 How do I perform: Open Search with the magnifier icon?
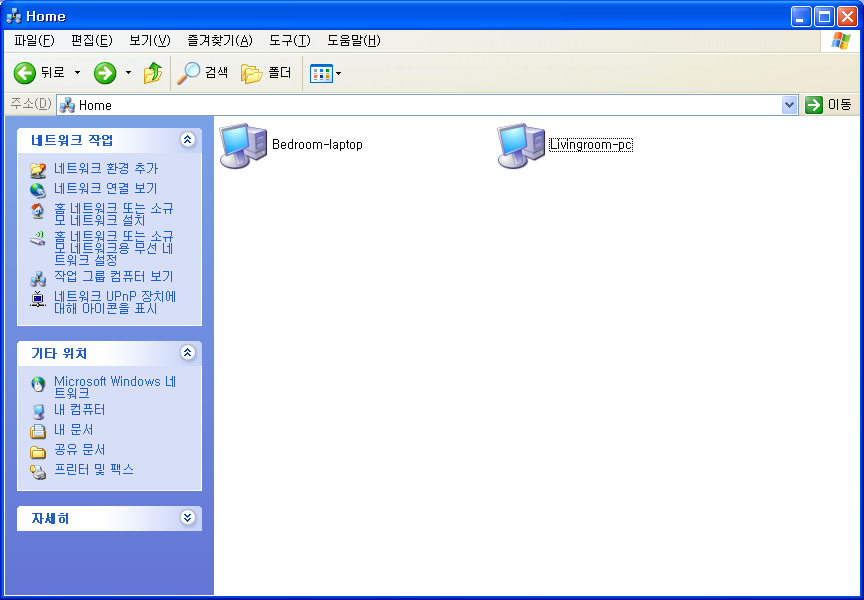pyautogui.click(x=188, y=73)
